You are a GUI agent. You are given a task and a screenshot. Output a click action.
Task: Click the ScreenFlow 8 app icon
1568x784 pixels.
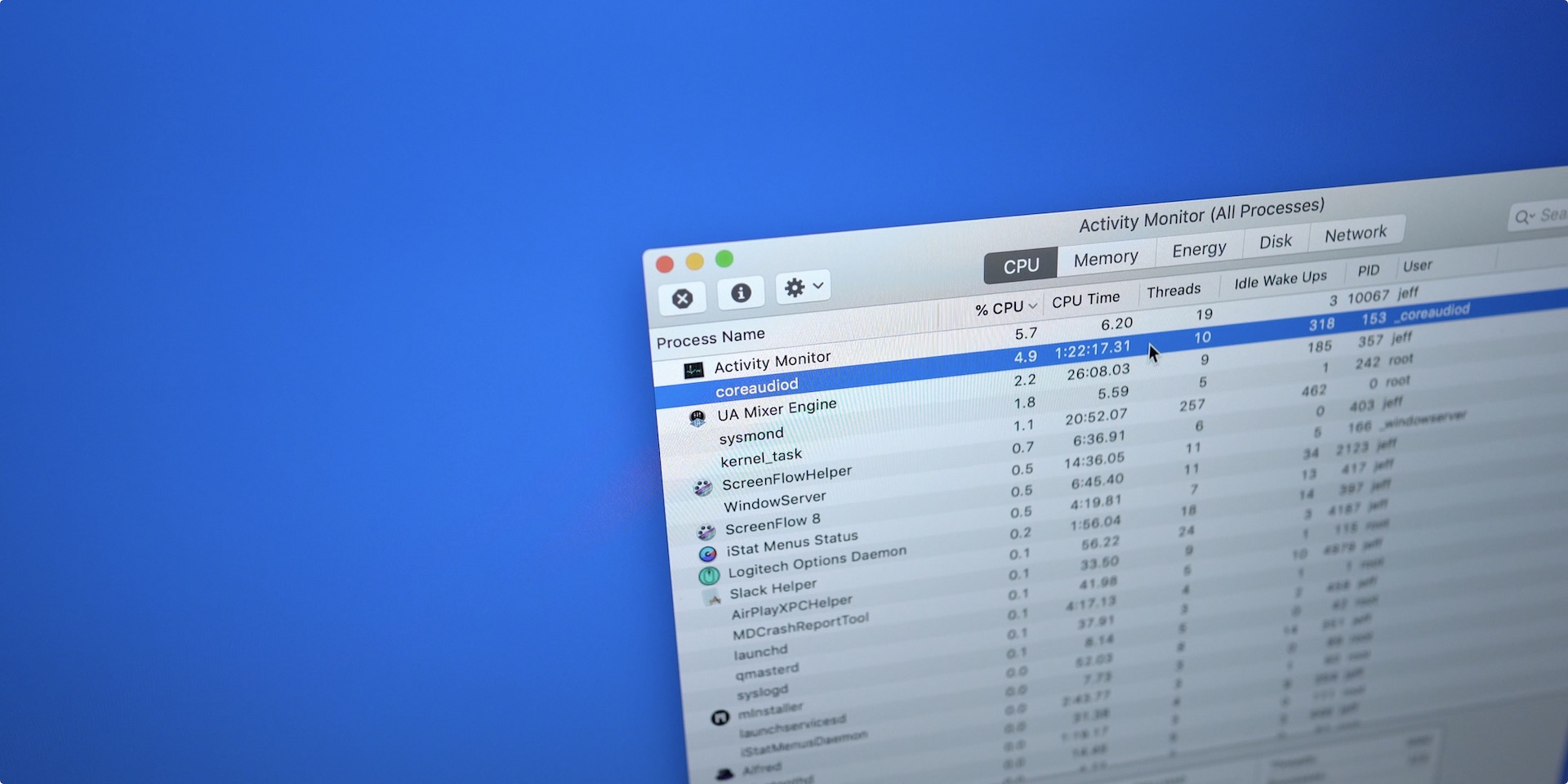pyautogui.click(x=706, y=532)
